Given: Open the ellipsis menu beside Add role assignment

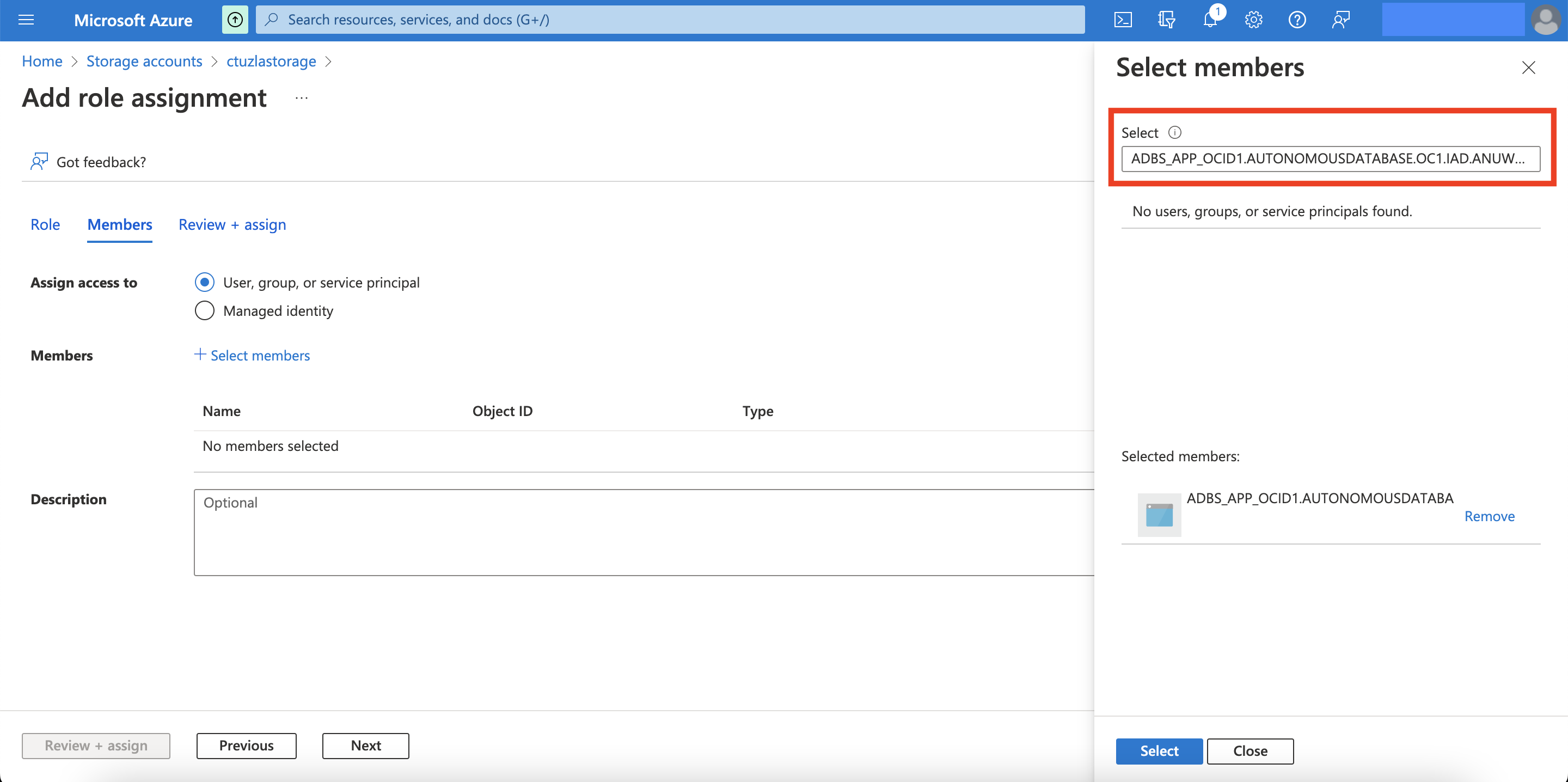Looking at the screenshot, I should (301, 98).
